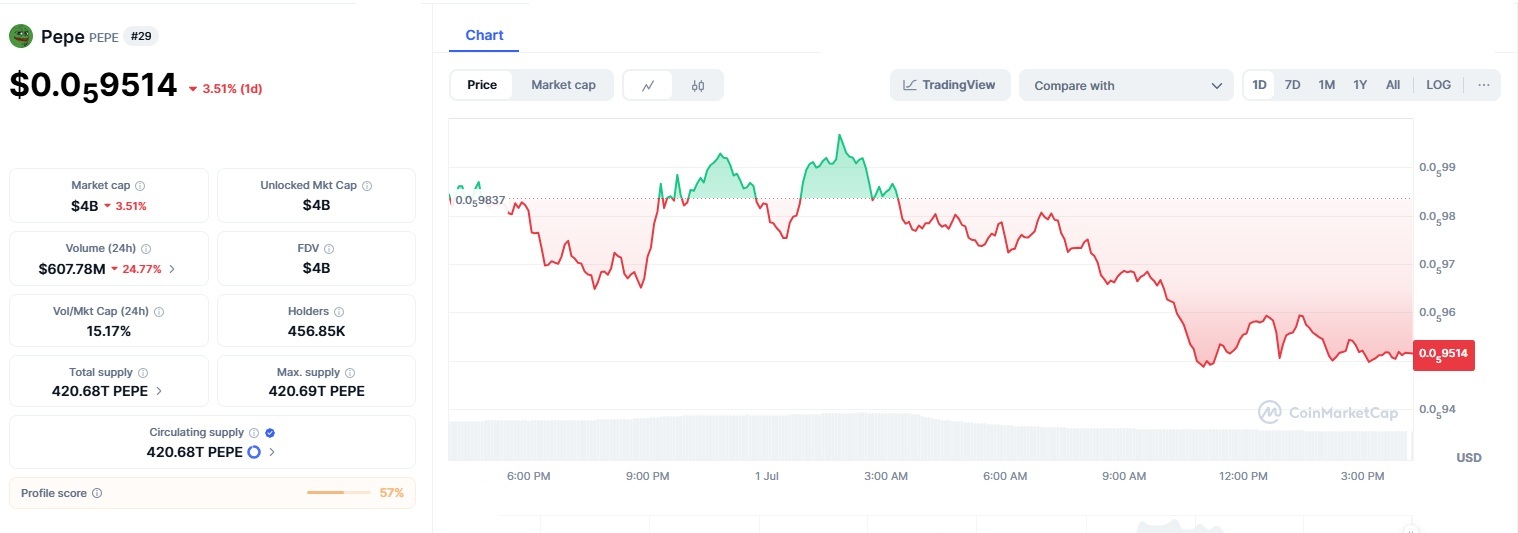This screenshot has width=1518, height=533.
Task: Open Total supply info icon
Action: [x=143, y=373]
